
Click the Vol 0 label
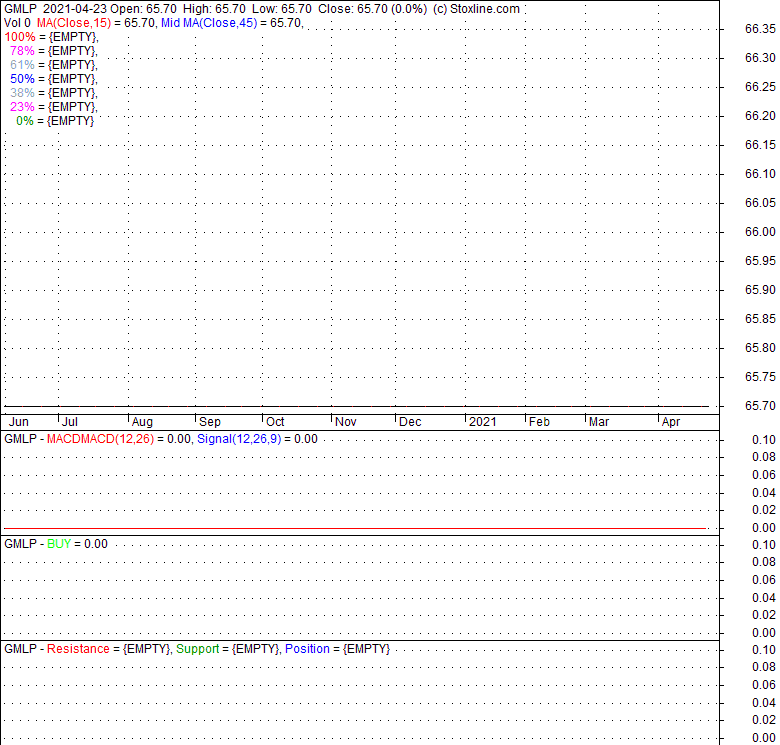(x=17, y=23)
